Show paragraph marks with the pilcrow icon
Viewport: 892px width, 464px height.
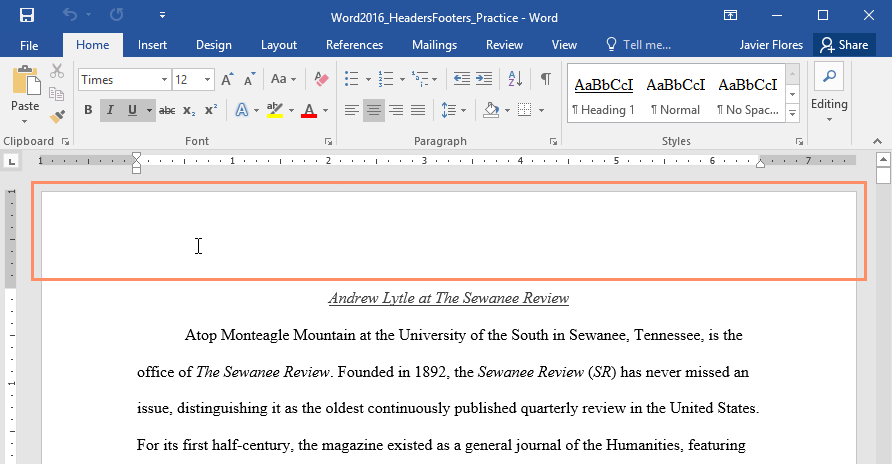tap(545, 79)
